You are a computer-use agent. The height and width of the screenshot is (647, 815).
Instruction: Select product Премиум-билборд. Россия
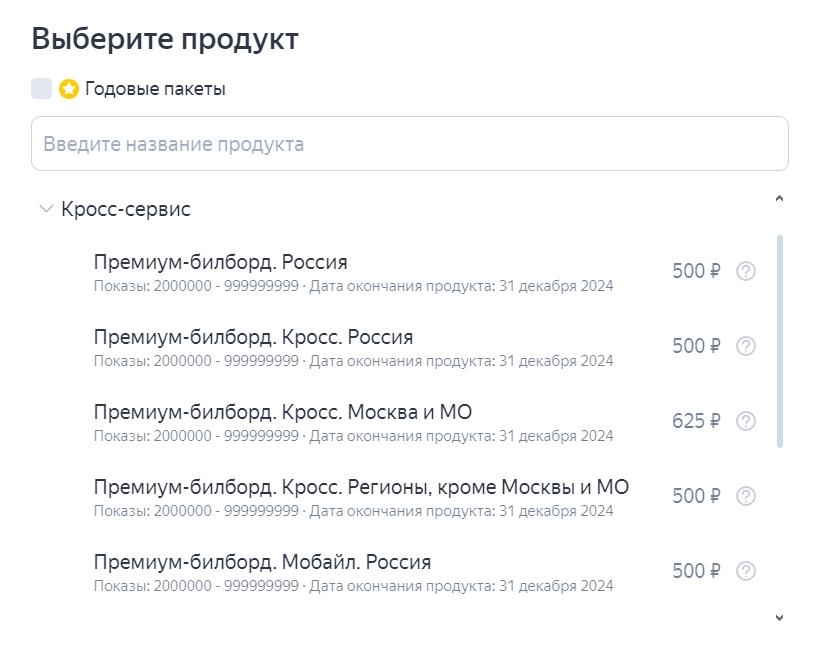pyautogui.click(x=221, y=262)
